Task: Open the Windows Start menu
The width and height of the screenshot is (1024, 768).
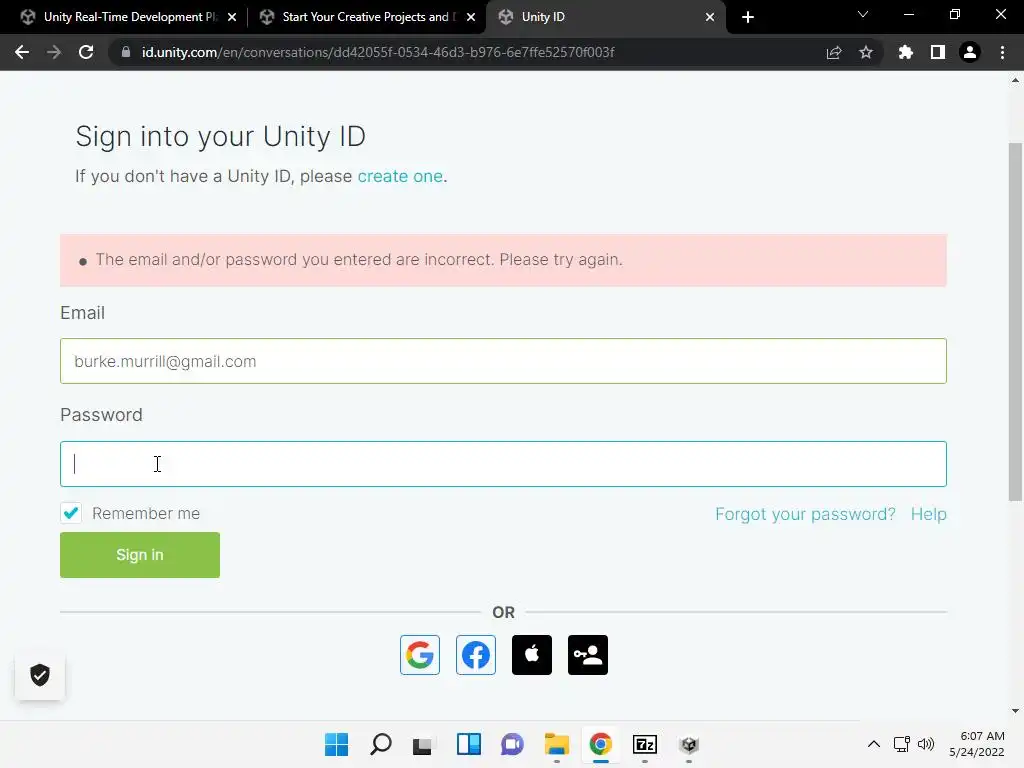Action: coord(336,744)
